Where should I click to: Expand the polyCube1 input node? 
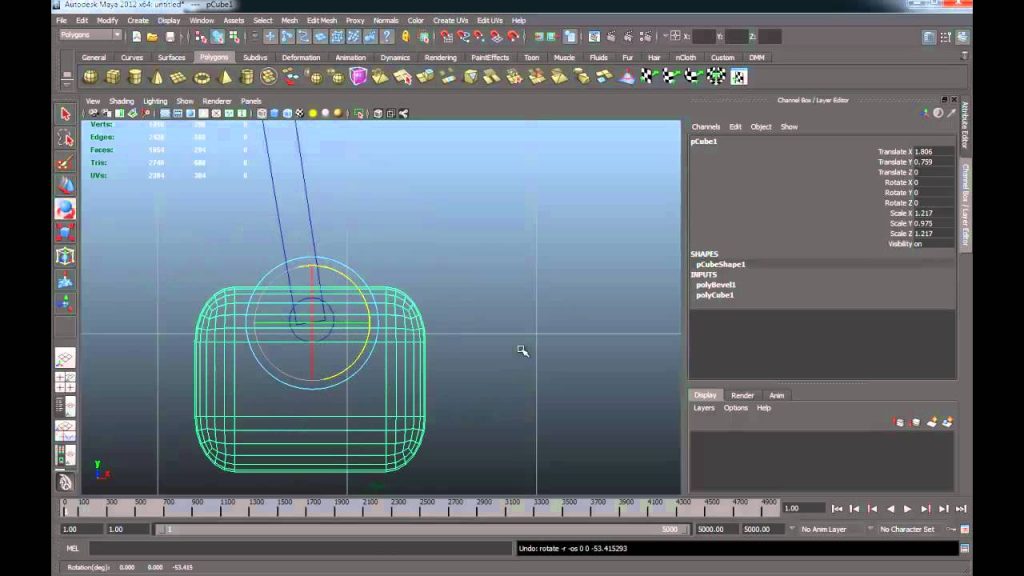pyautogui.click(x=714, y=295)
